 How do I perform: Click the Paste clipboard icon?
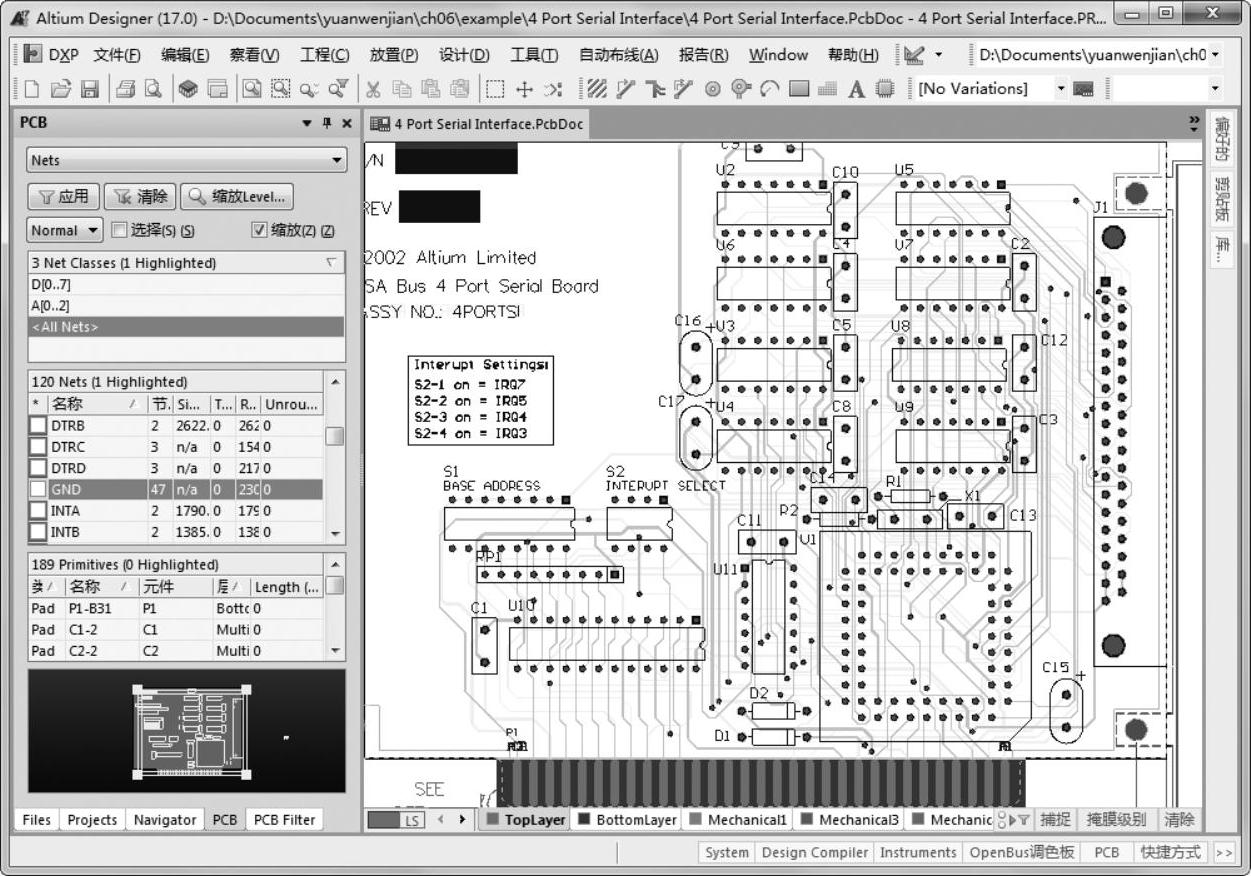[431, 89]
